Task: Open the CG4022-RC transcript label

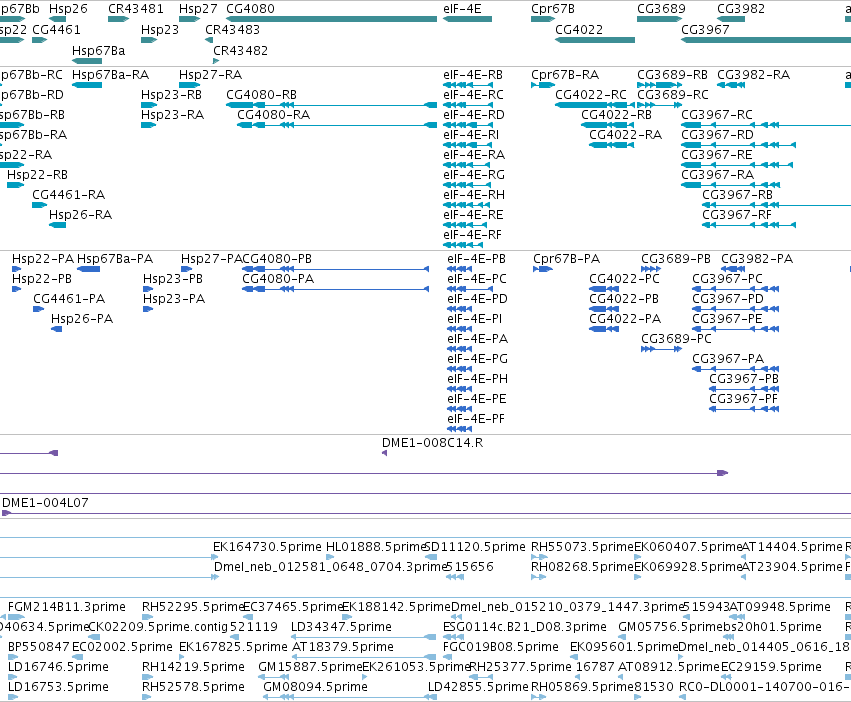Action: tap(590, 94)
